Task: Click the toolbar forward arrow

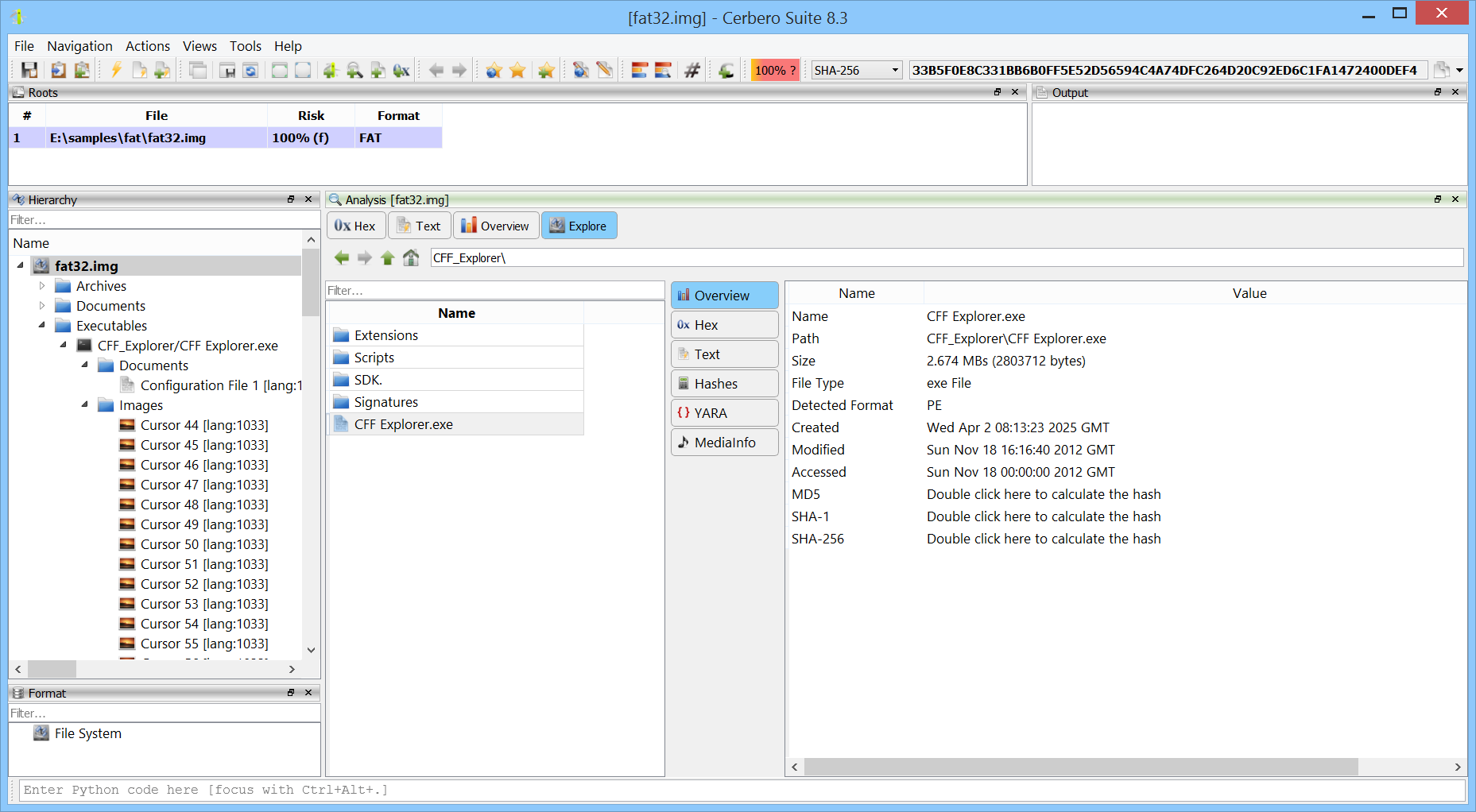Action: pos(459,70)
